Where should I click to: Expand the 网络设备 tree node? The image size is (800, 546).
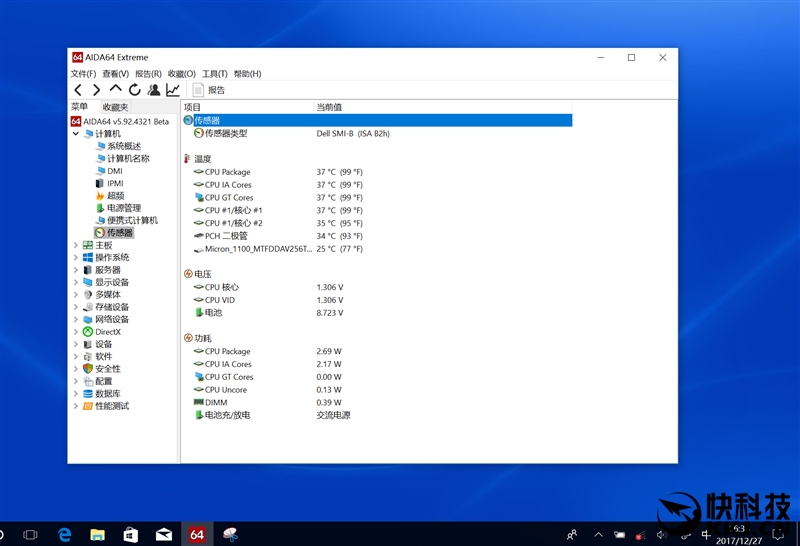pyautogui.click(x=76, y=319)
